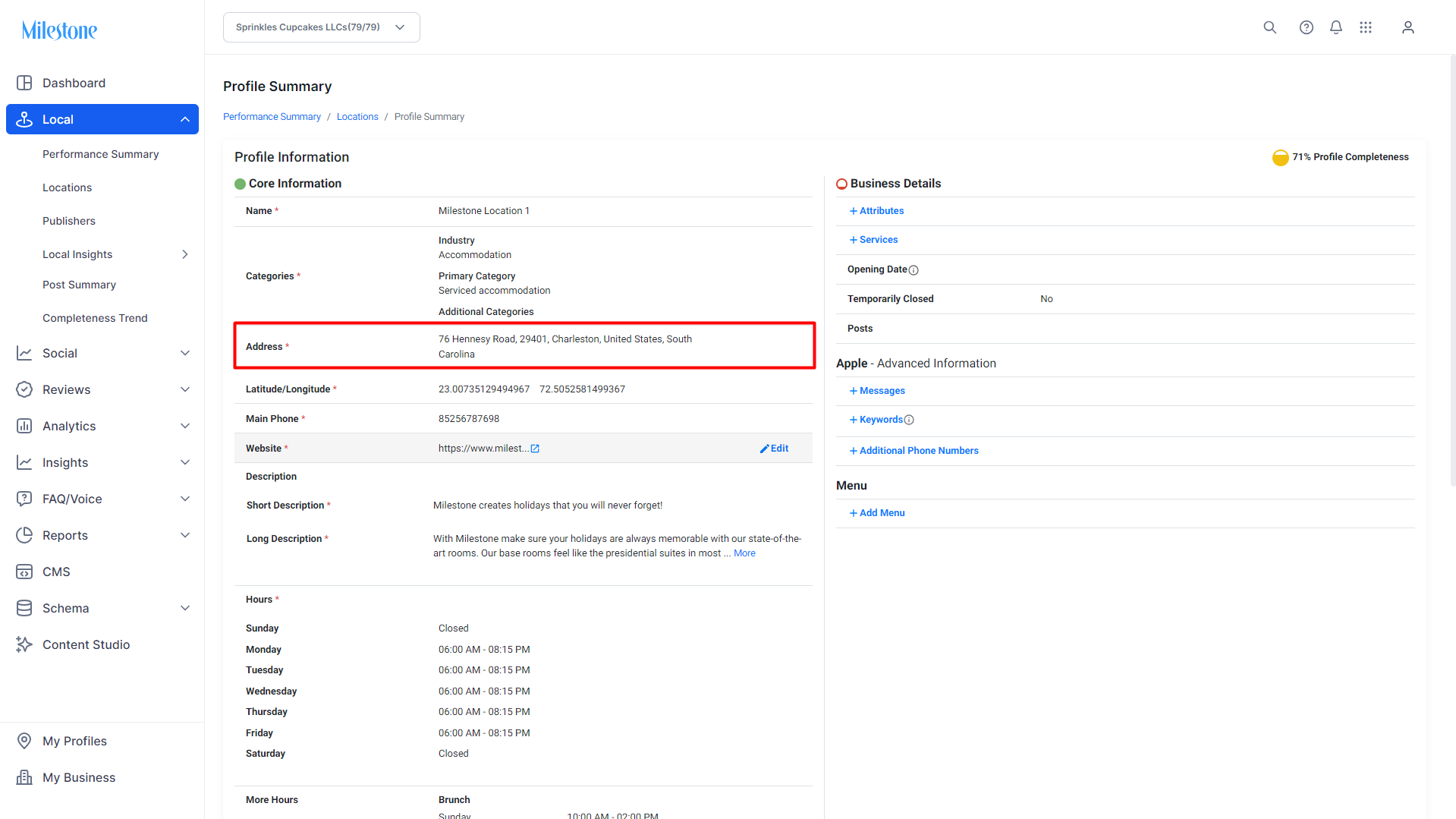Open Performance Summary in sidebar
Screen dimensions: 1456x819
pyautogui.click(x=101, y=154)
